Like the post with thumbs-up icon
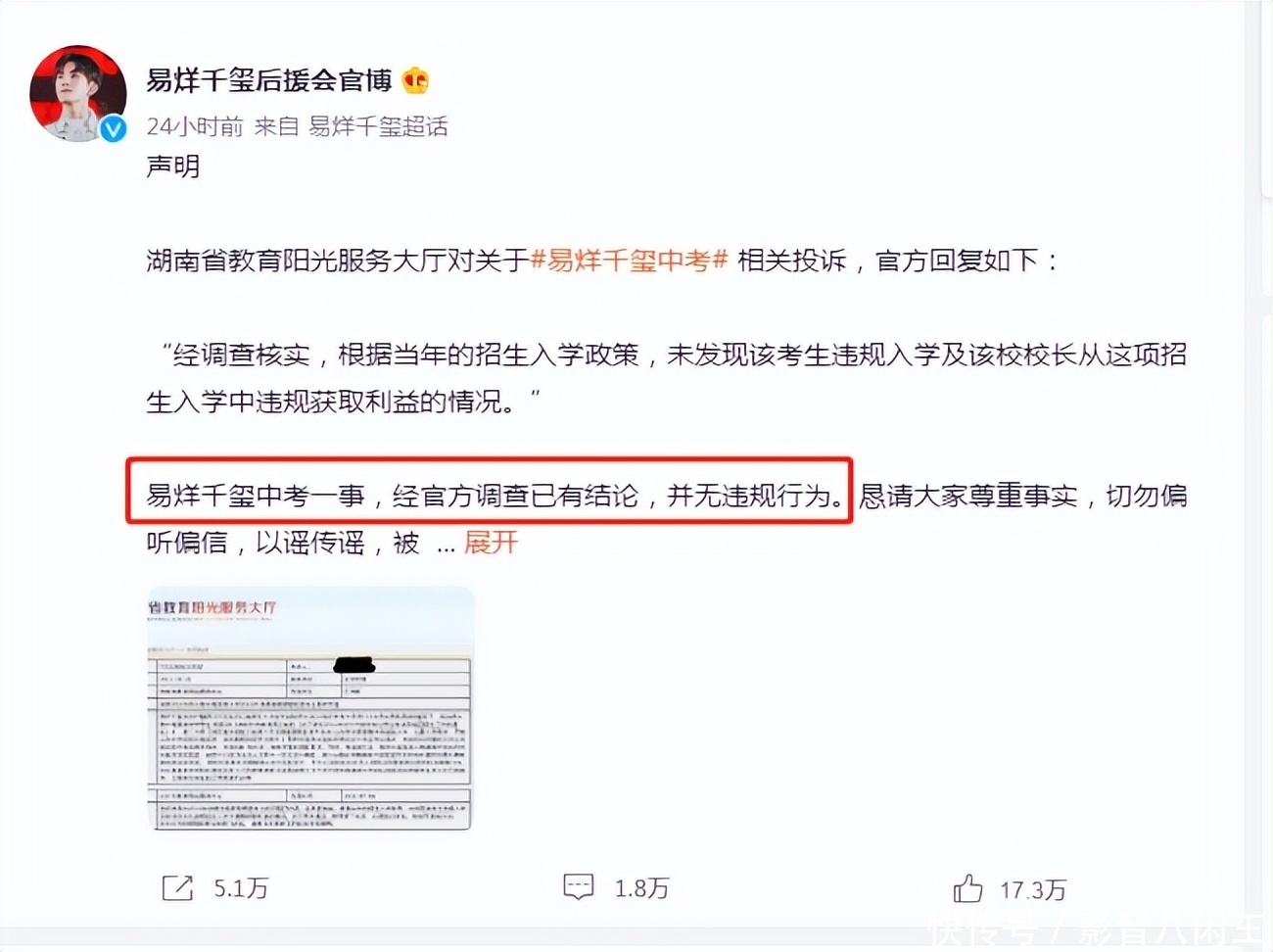 (967, 888)
